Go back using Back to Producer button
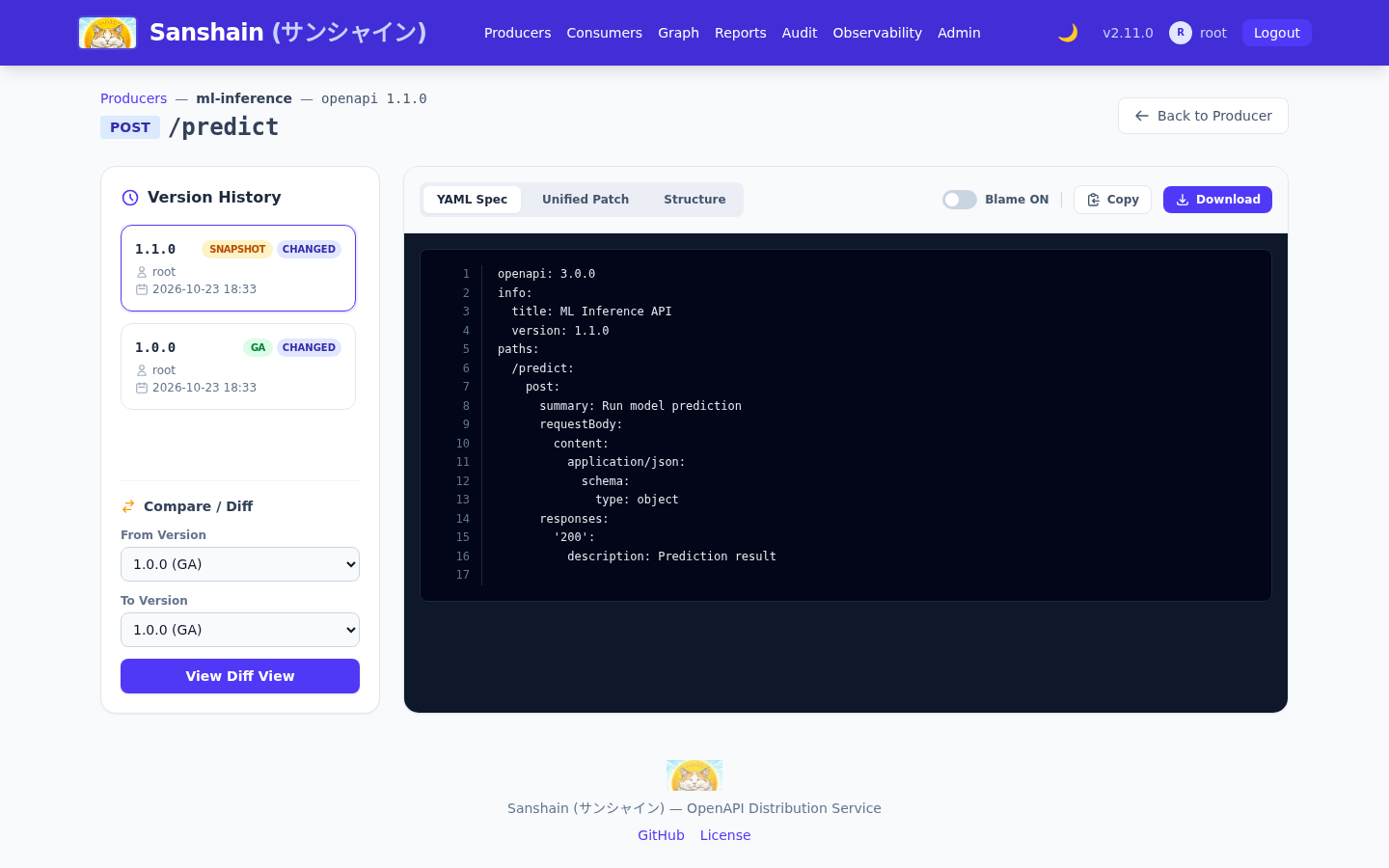Viewport: 1389px width, 868px height. pos(1203,116)
